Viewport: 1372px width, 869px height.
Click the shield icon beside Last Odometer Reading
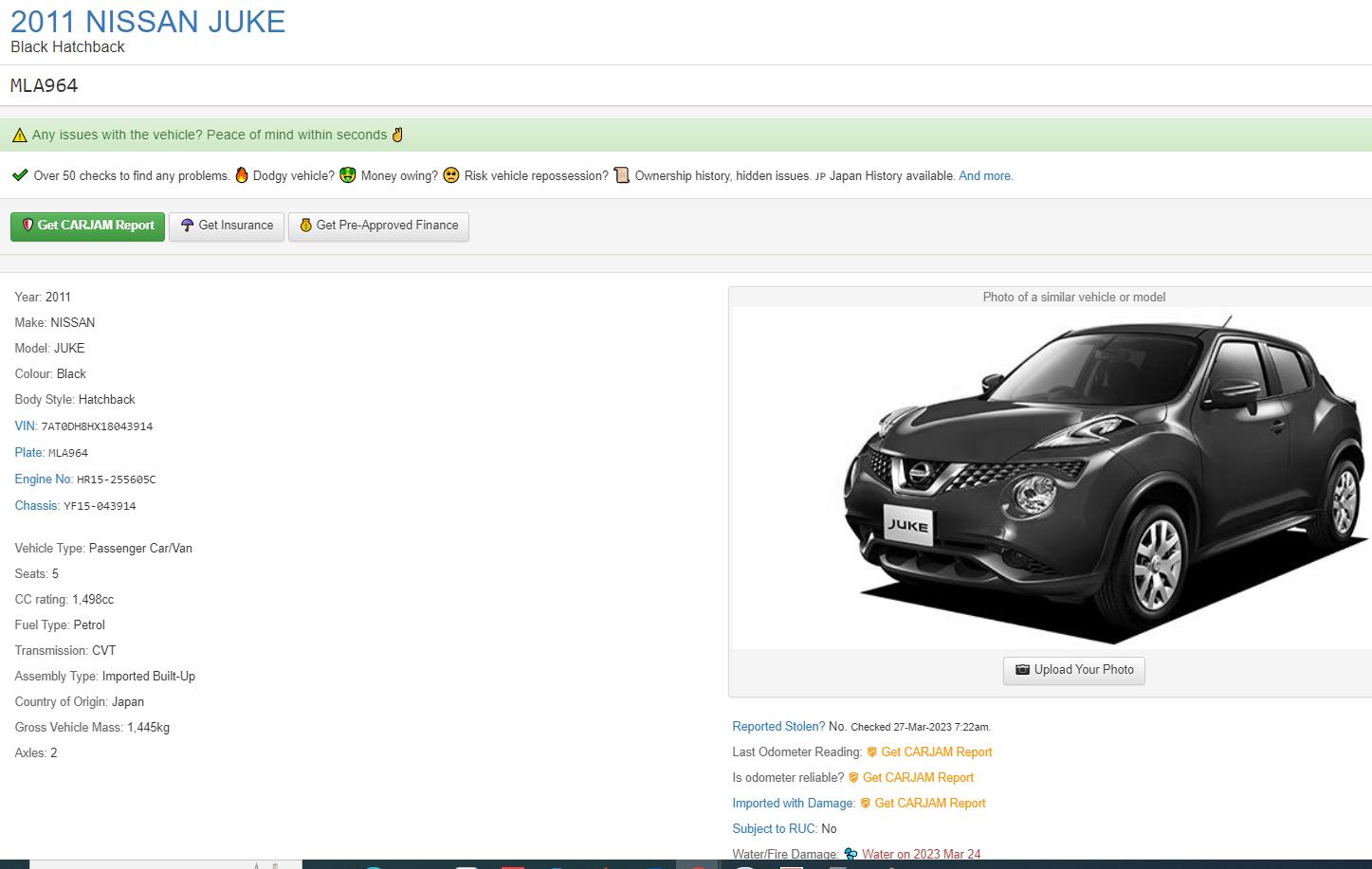pos(871,752)
